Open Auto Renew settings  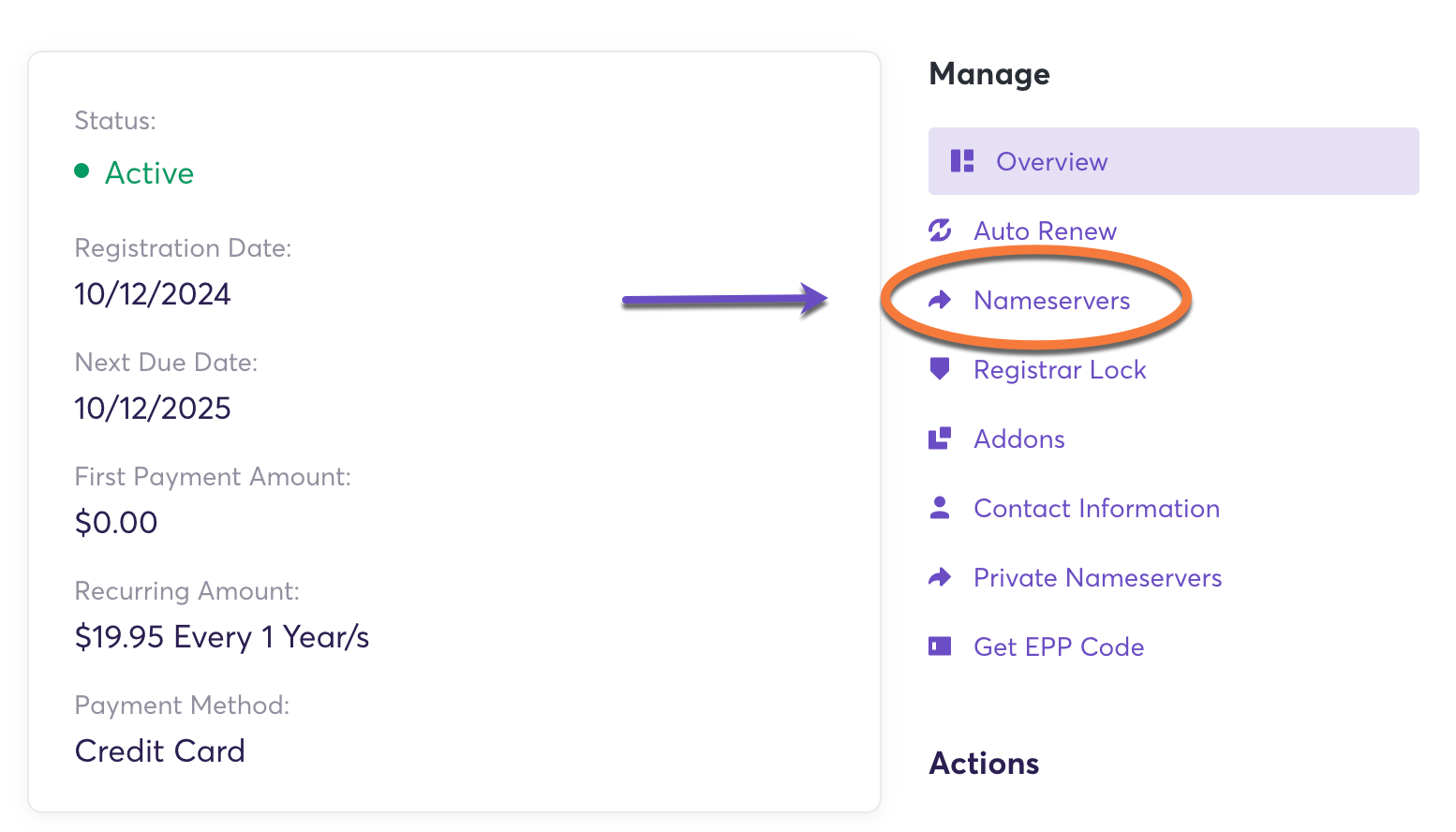[x=1045, y=231]
